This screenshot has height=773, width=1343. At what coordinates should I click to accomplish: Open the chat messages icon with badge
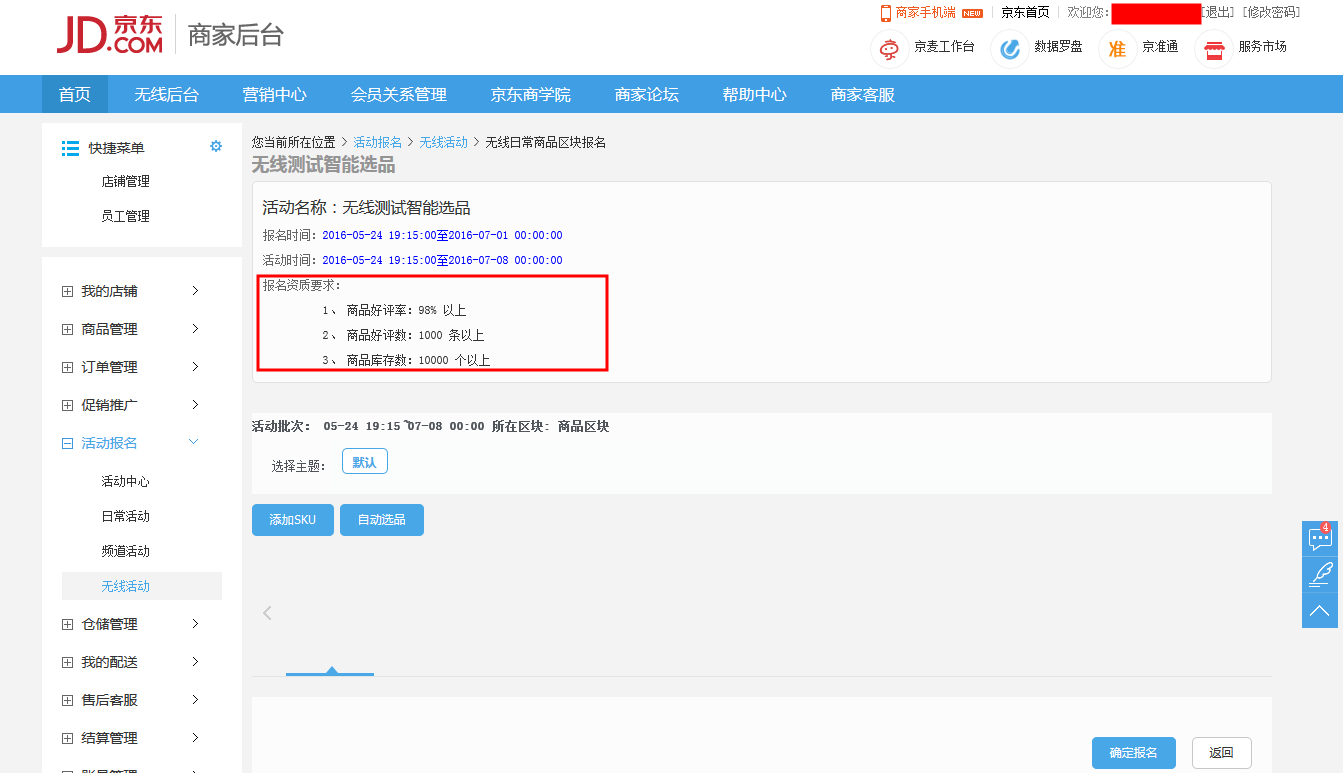click(x=1320, y=539)
